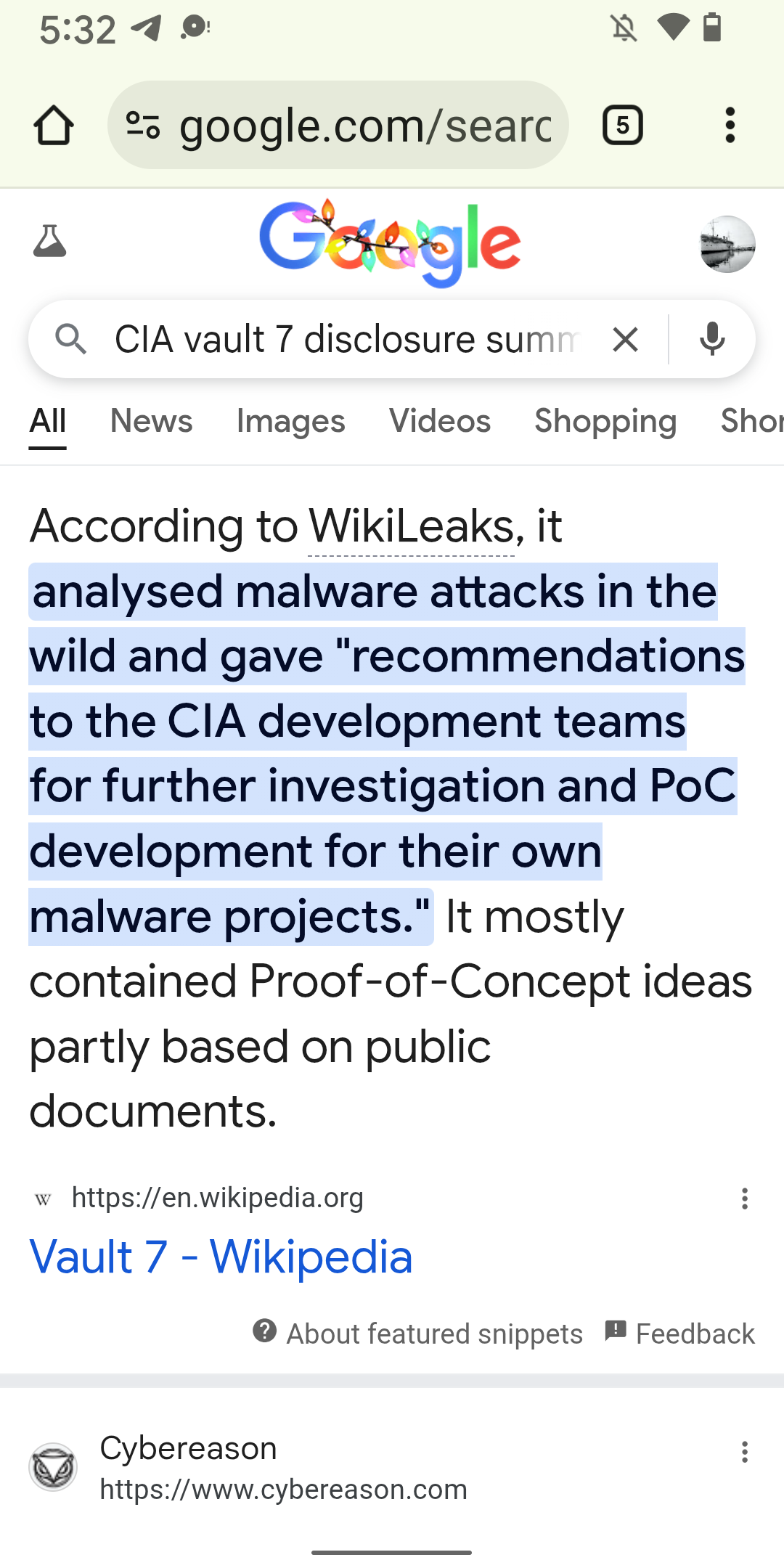Open About featured snippets help
The width and height of the screenshot is (784, 1568).
click(418, 1334)
